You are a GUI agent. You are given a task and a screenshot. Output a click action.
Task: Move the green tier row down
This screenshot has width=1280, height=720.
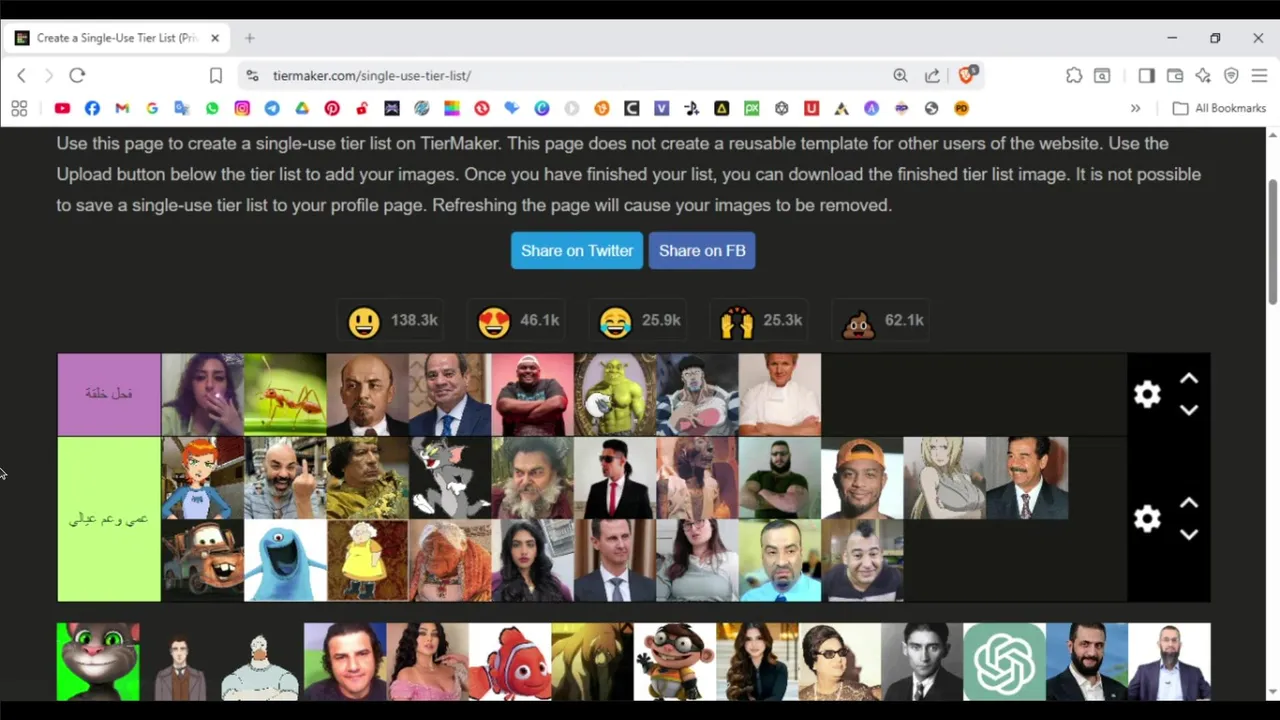pos(1189,534)
